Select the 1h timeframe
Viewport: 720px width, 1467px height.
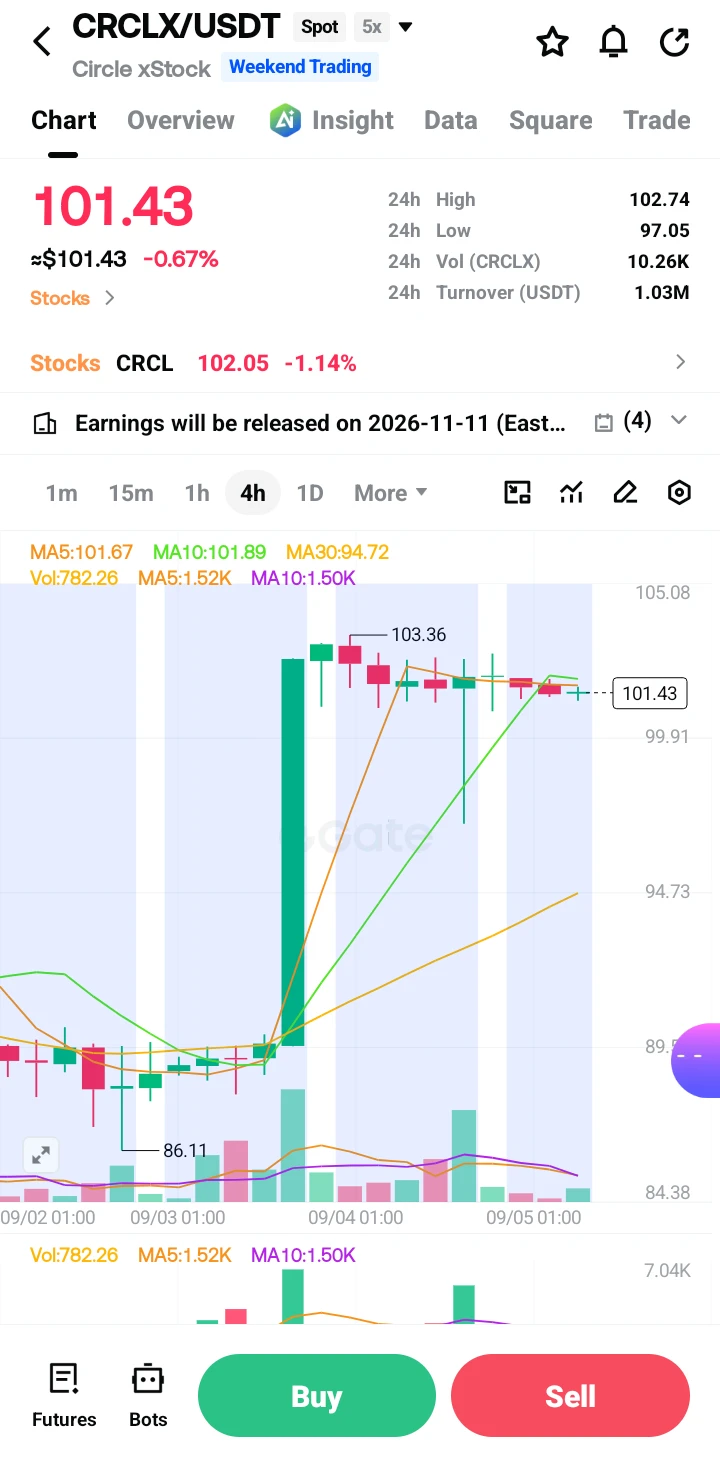click(197, 493)
